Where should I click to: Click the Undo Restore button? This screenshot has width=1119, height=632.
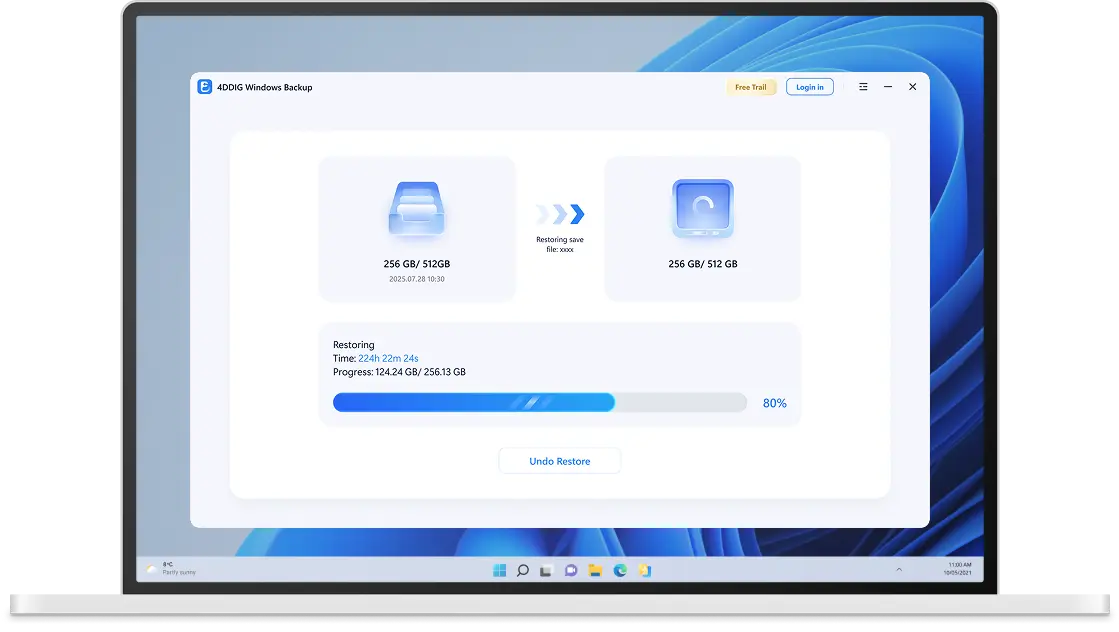(559, 461)
